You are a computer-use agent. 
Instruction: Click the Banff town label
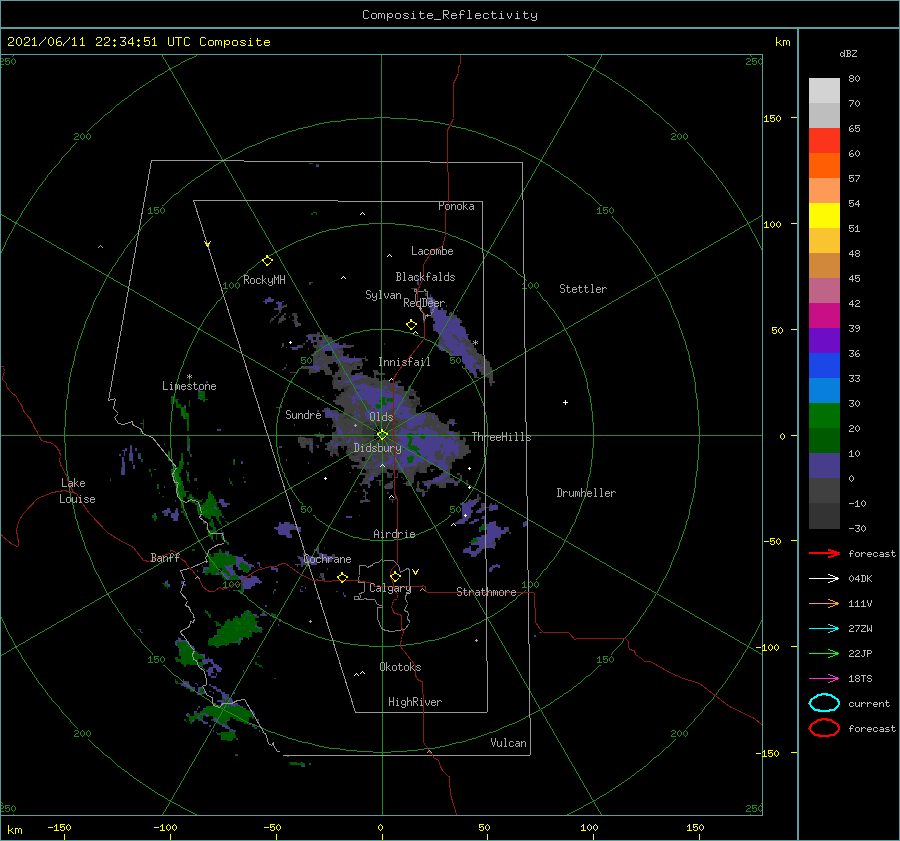pyautogui.click(x=165, y=557)
